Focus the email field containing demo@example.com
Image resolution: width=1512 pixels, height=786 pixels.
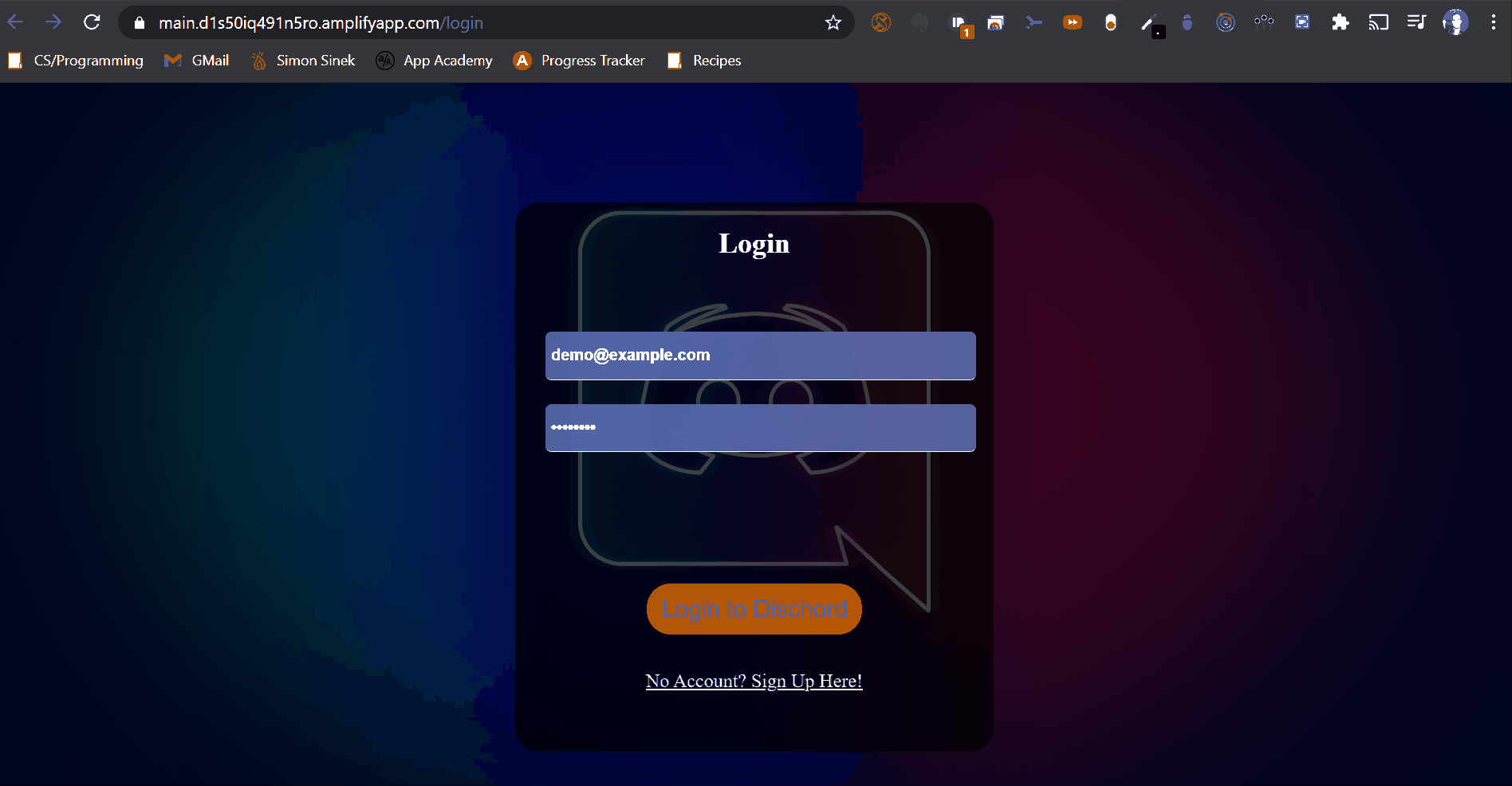click(760, 356)
